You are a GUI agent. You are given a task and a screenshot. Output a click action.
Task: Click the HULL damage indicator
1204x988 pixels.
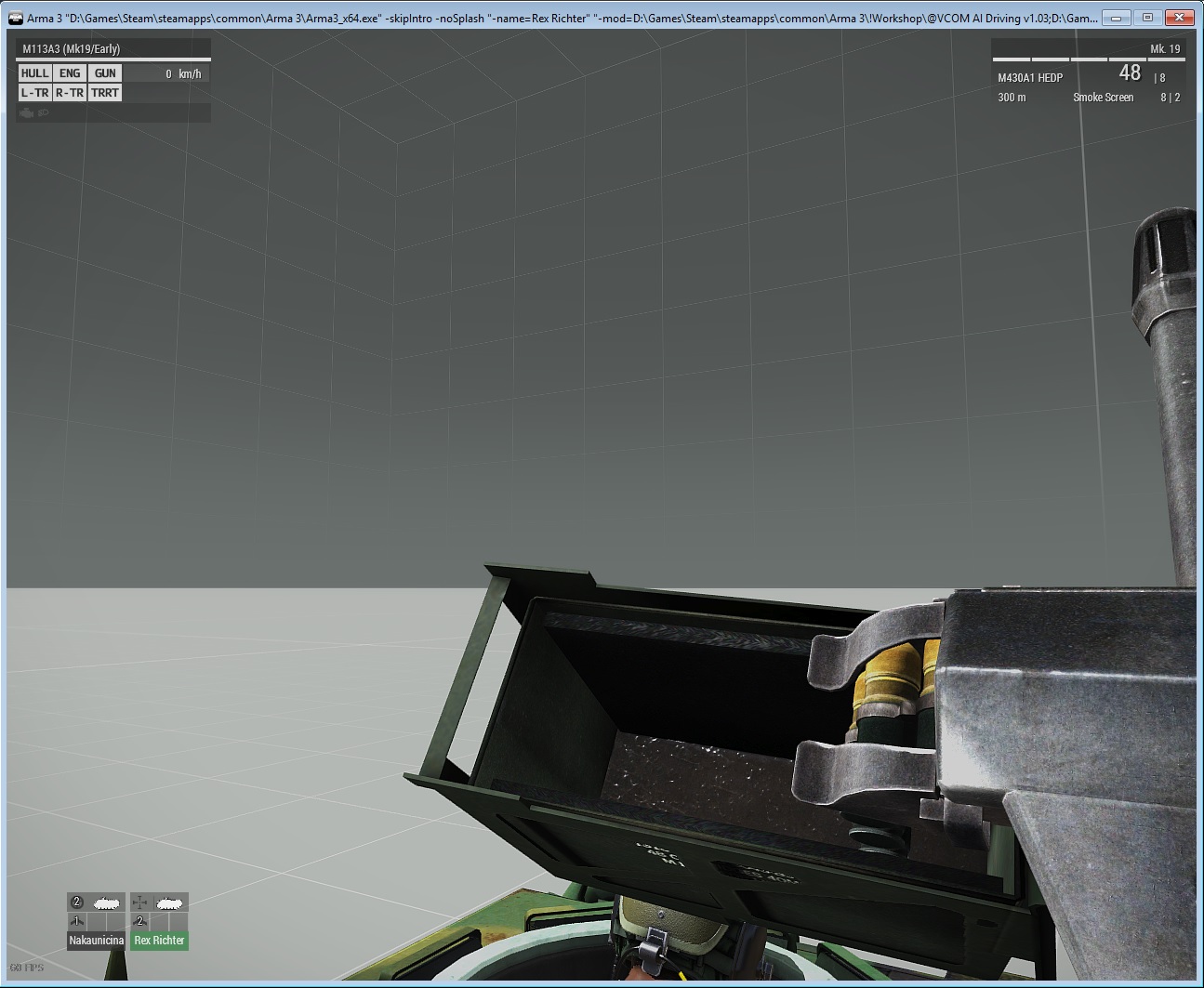[x=34, y=73]
